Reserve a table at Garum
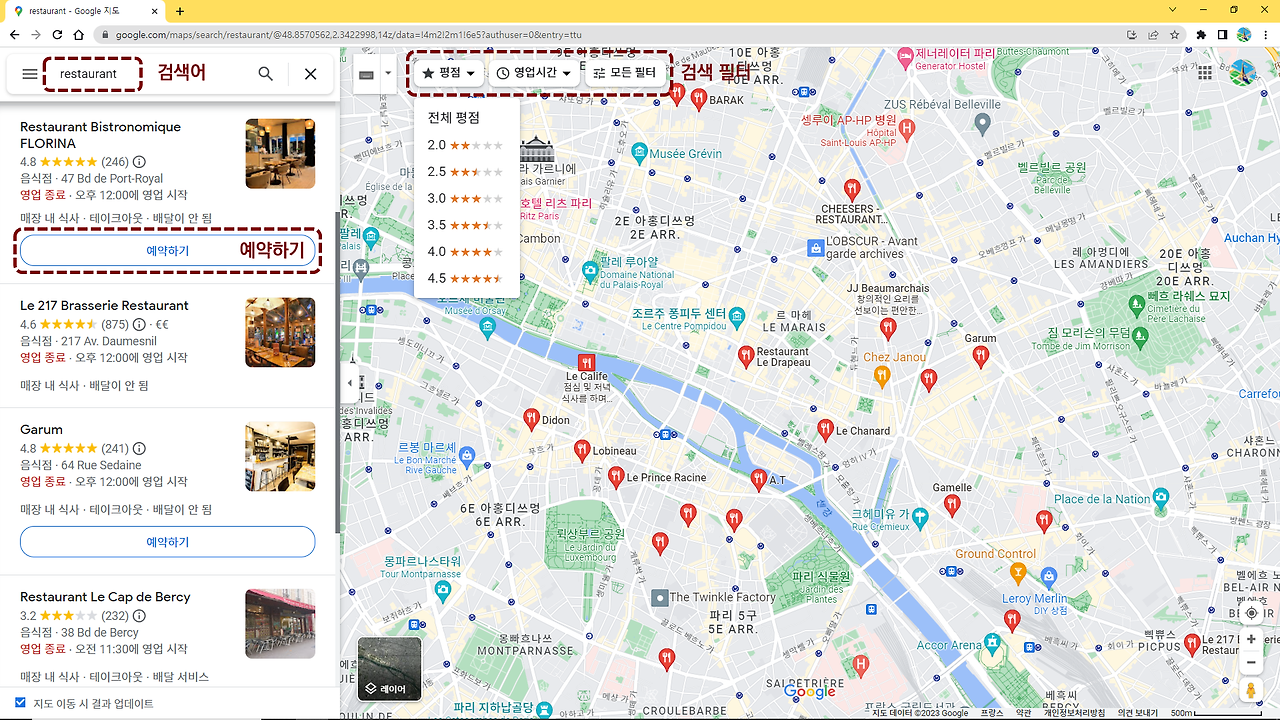 [x=167, y=542]
